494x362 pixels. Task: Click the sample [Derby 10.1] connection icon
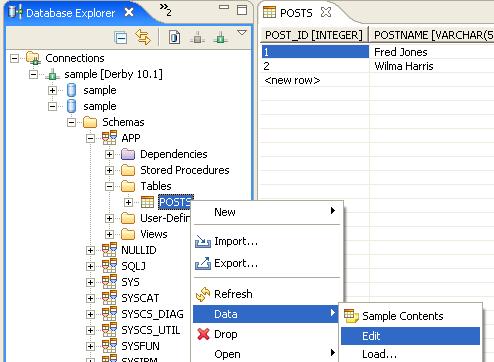[x=52, y=74]
